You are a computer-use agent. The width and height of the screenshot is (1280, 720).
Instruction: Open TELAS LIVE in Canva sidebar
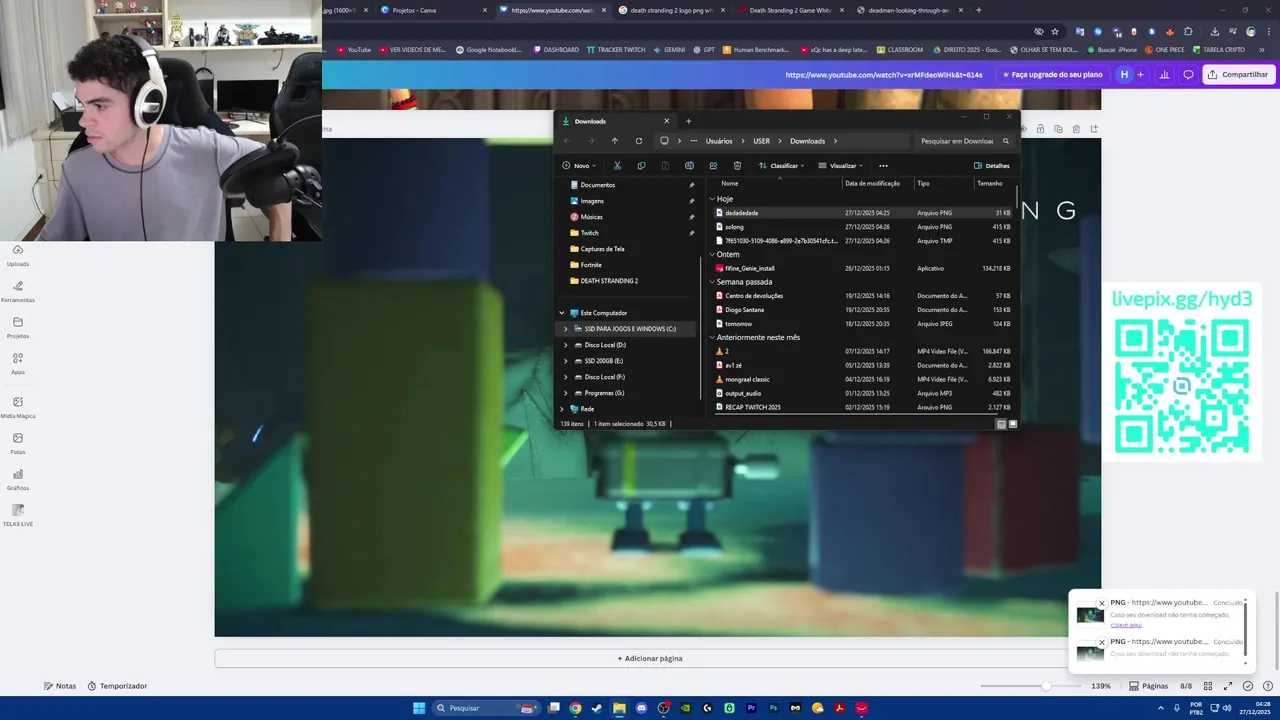(x=18, y=516)
